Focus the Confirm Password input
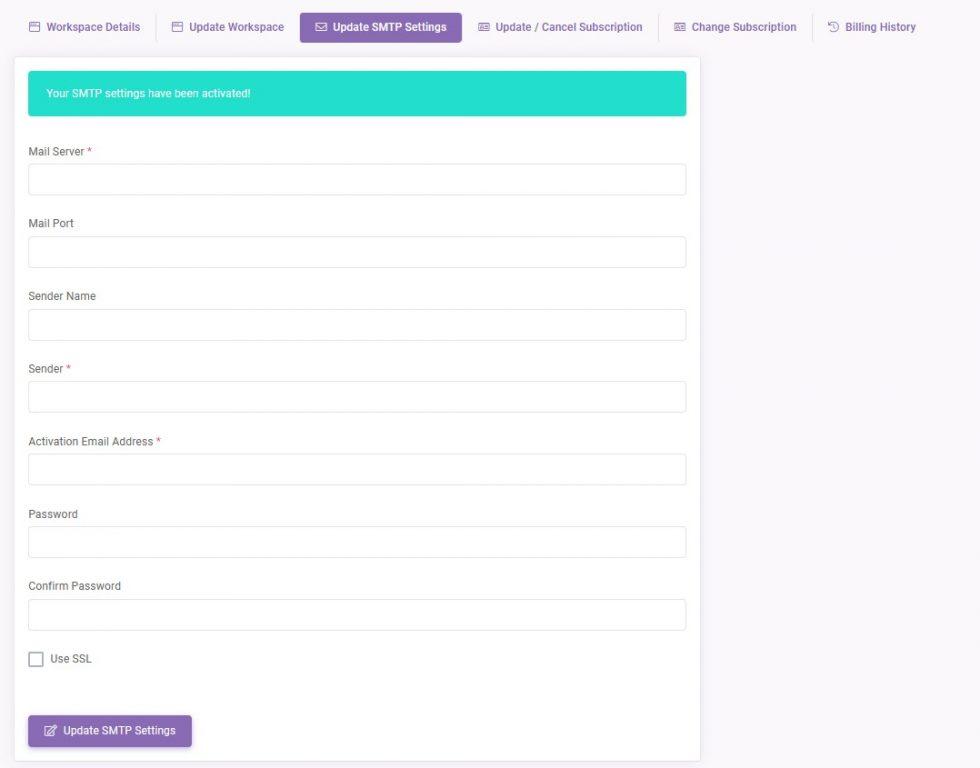Viewport: 980px width, 768px height. [357, 615]
